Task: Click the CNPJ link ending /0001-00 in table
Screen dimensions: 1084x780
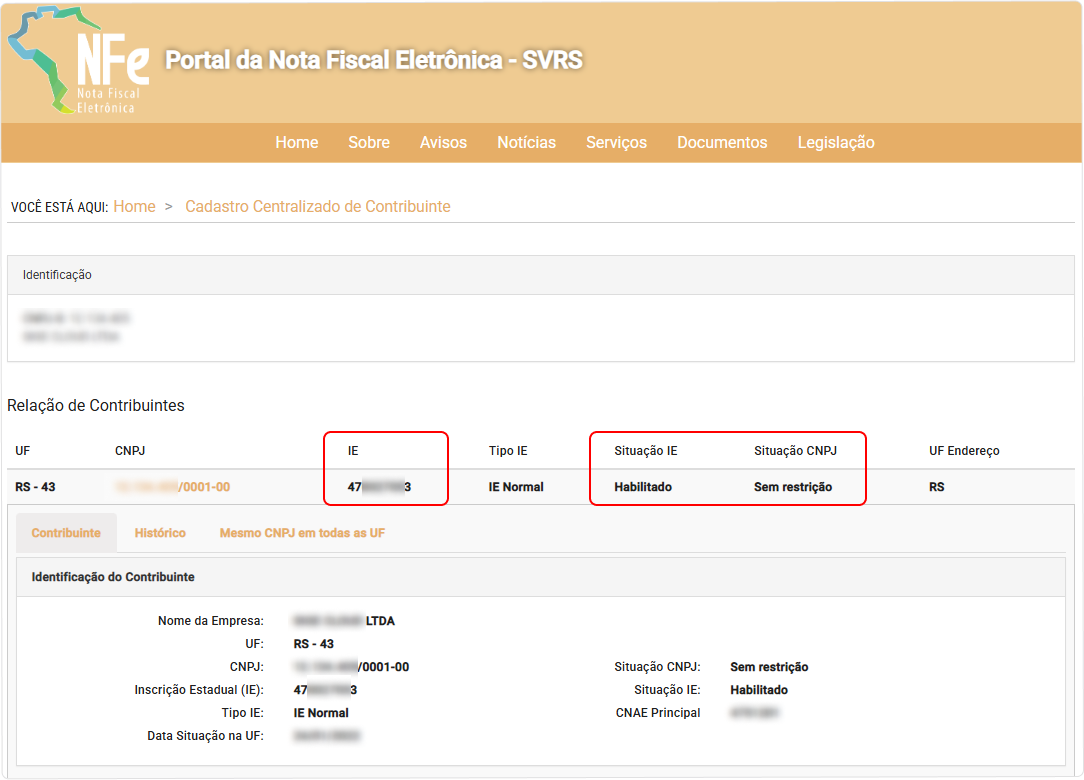Action: 173,487
